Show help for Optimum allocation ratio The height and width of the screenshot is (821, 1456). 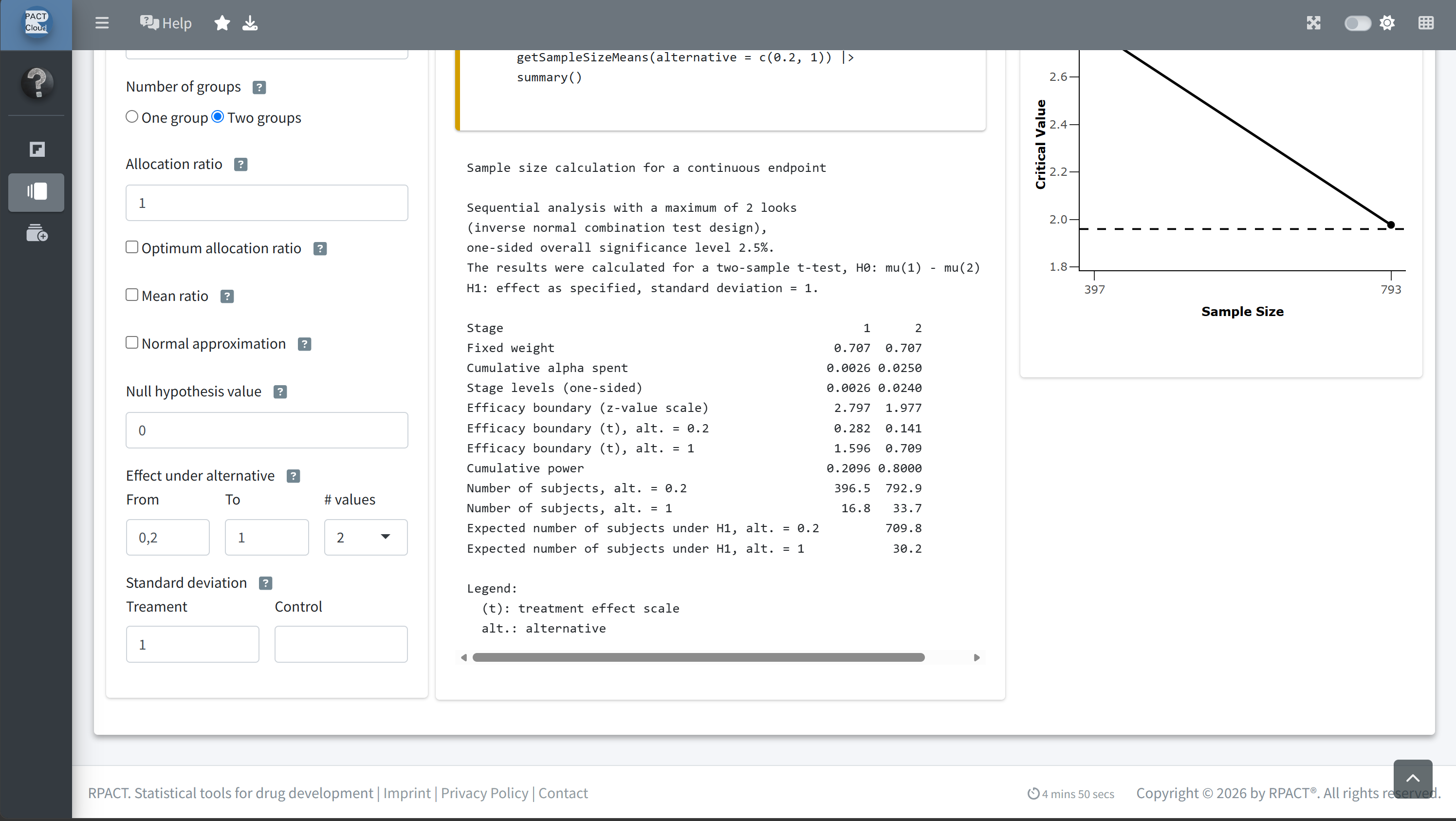[x=320, y=249]
